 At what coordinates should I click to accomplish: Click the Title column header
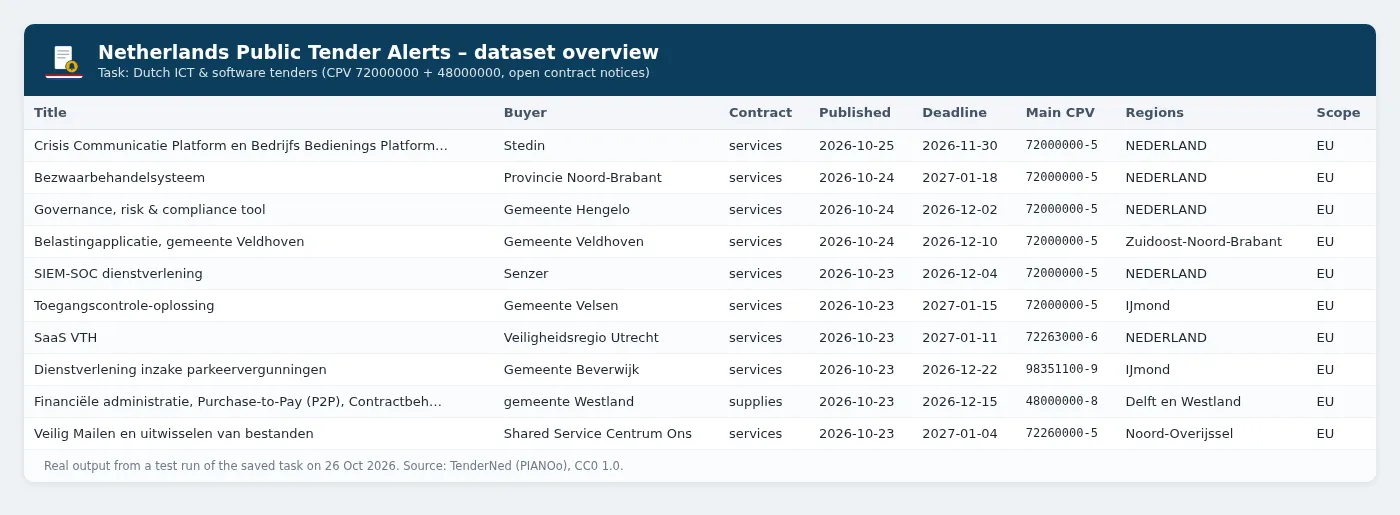coord(50,113)
